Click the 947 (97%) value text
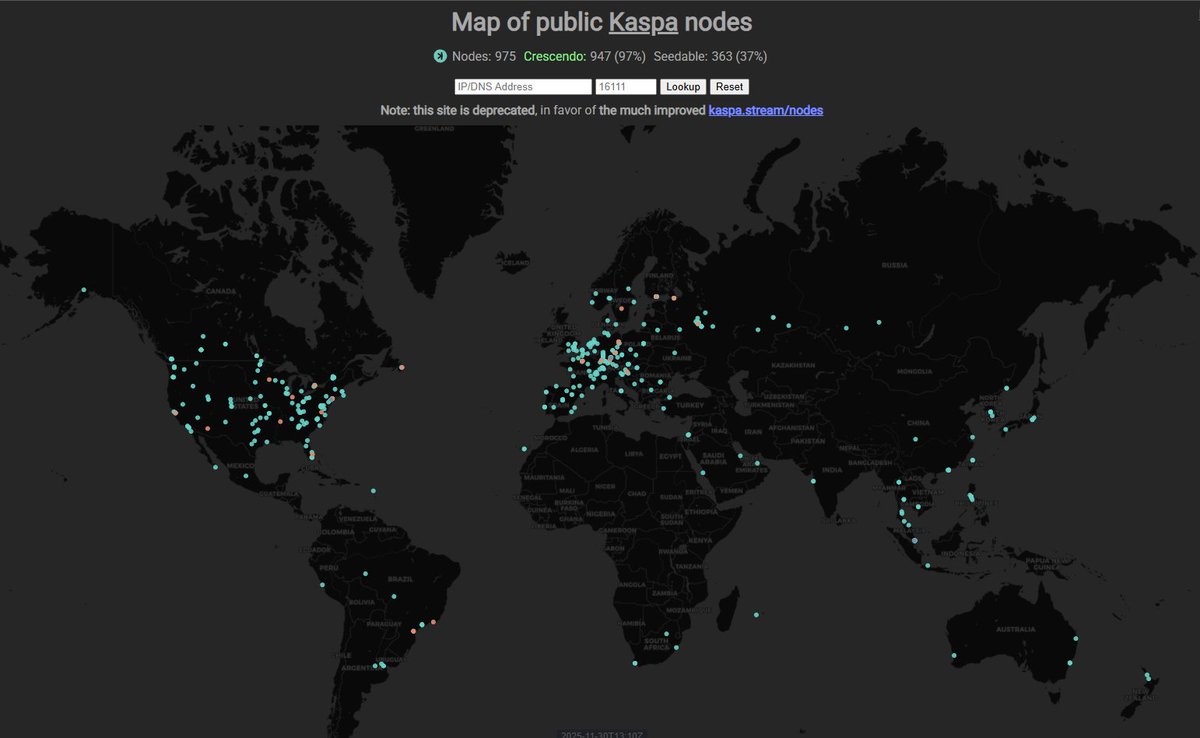The height and width of the screenshot is (738, 1200). pos(618,56)
